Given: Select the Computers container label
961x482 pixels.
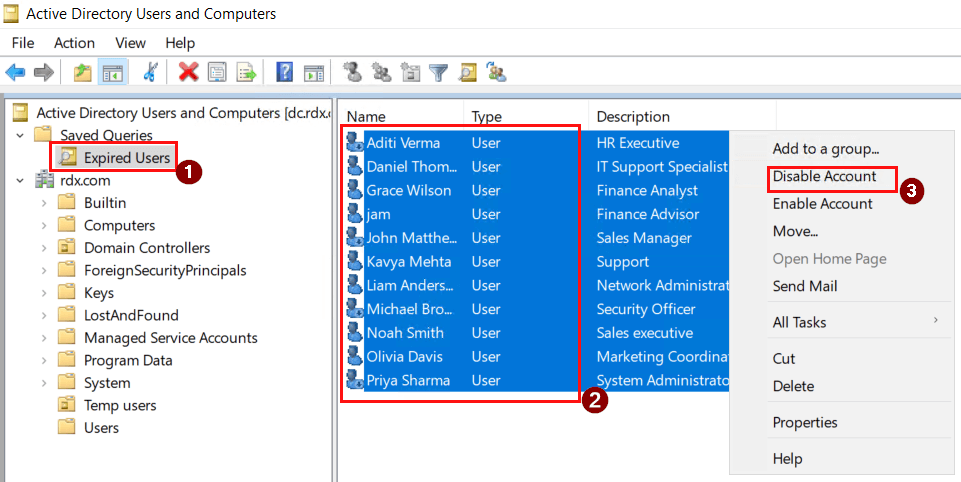Looking at the screenshot, I should 120,226.
